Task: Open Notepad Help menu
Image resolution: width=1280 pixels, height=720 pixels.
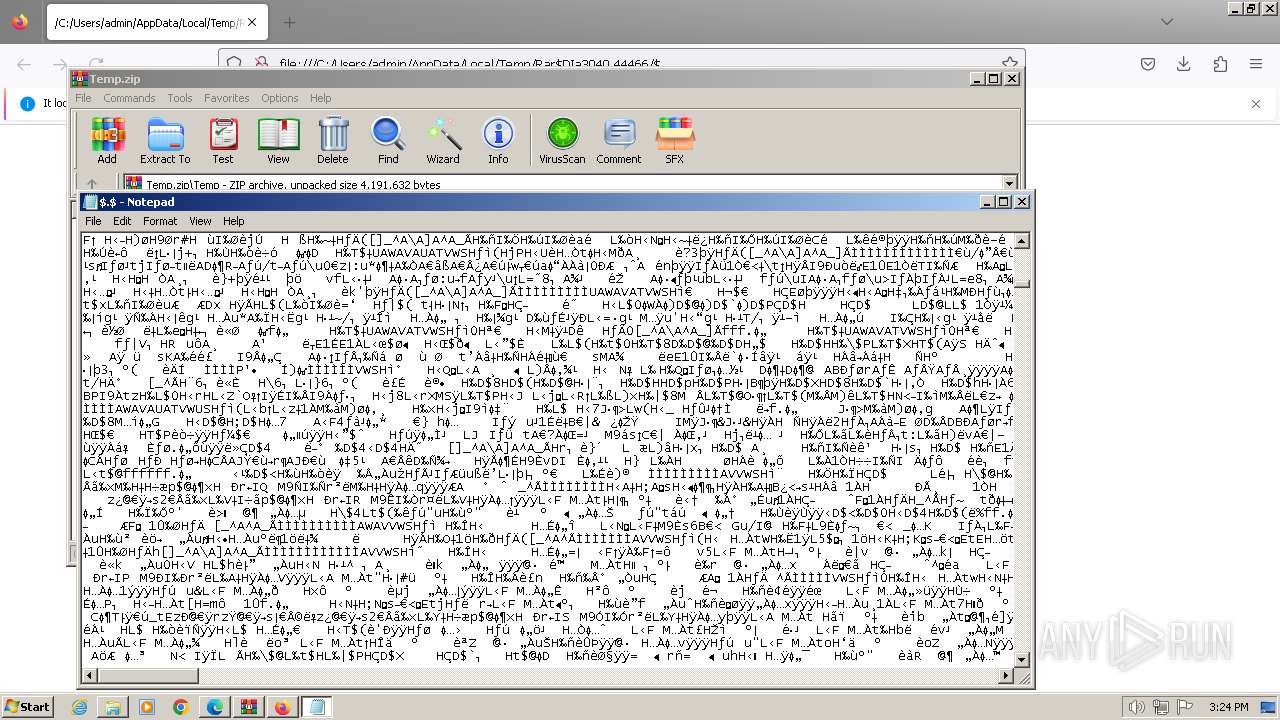Action: [233, 221]
